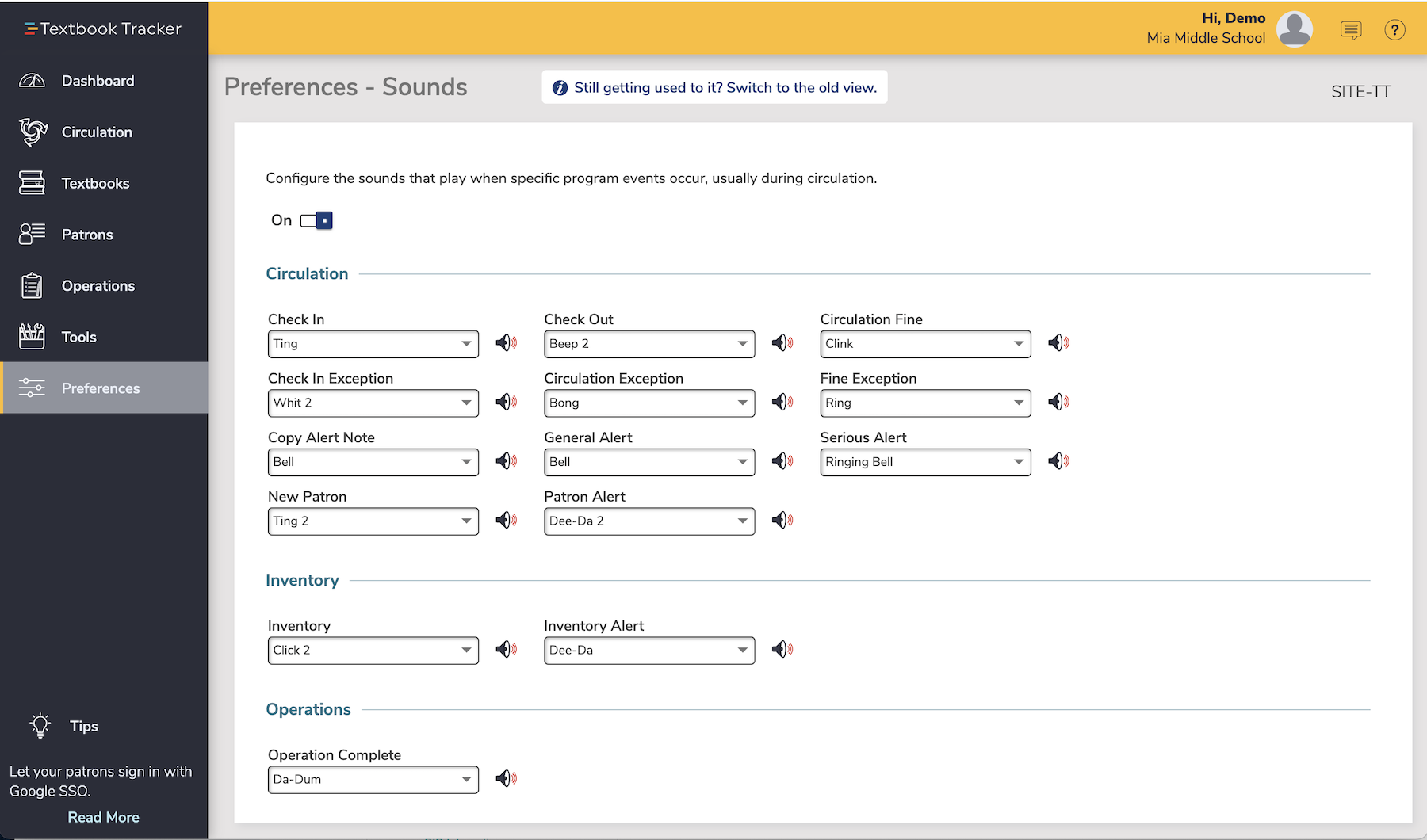Viewport: 1427px width, 840px height.
Task: Go to the Patrons page
Action: coord(87,234)
